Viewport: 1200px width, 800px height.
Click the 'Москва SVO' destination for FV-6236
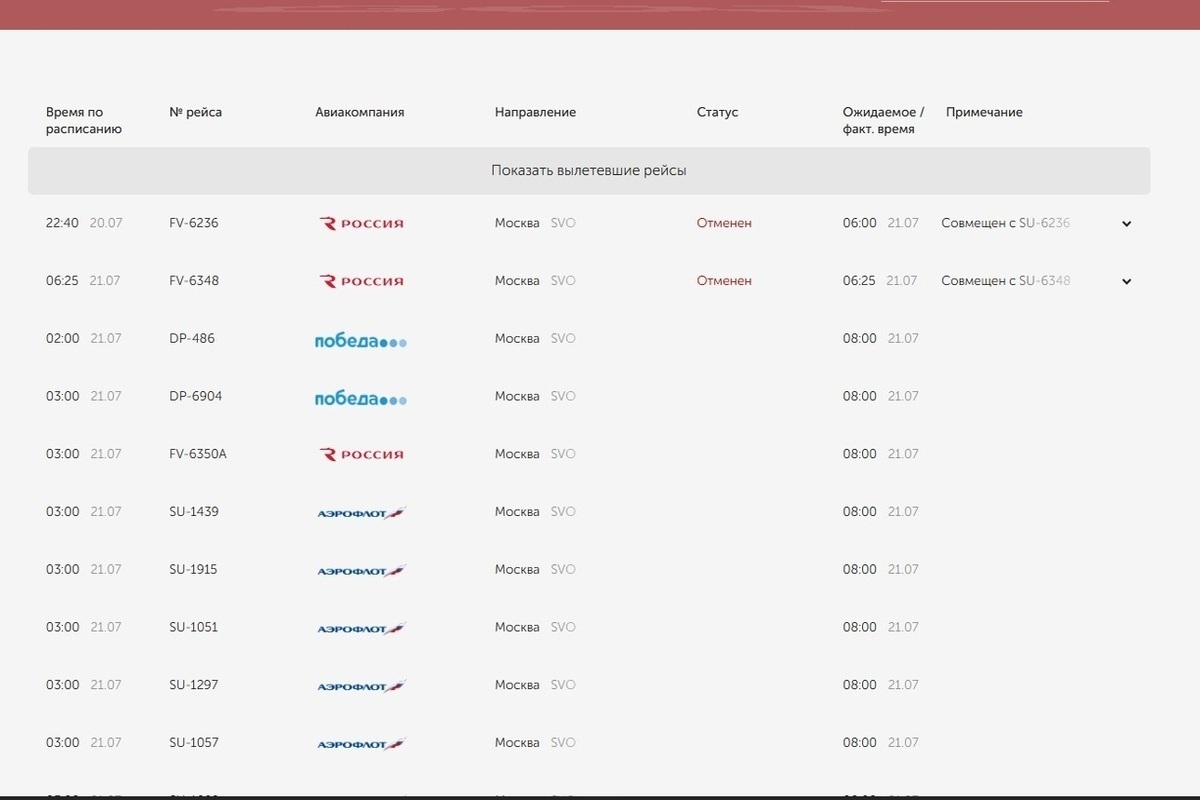pos(535,223)
